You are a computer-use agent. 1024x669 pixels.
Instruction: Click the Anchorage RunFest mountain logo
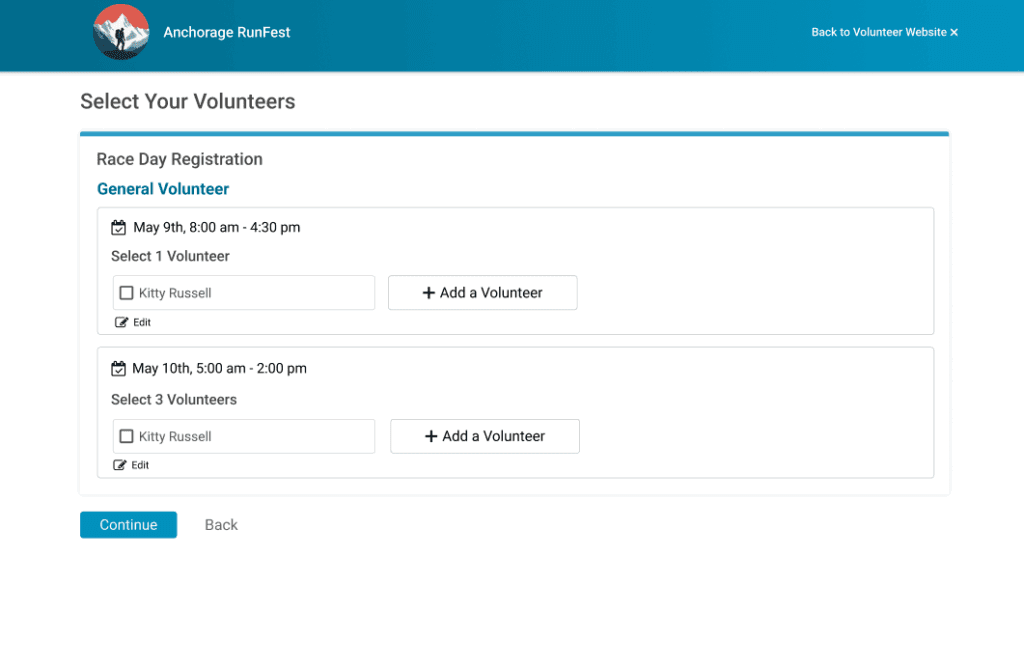click(121, 32)
